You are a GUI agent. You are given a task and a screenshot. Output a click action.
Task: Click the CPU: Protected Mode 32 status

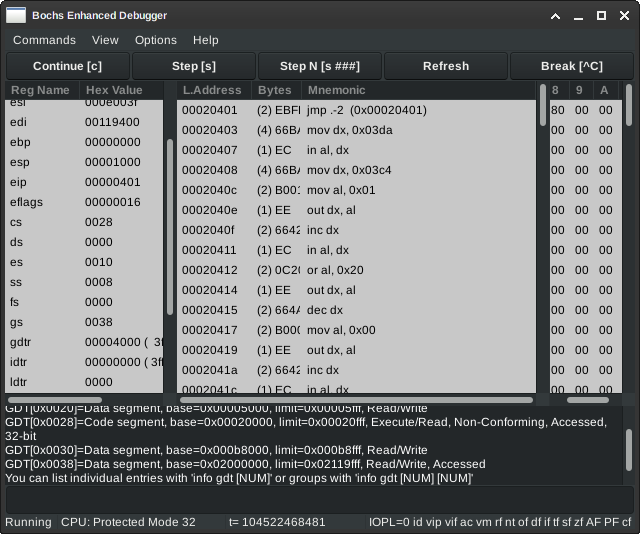128,522
